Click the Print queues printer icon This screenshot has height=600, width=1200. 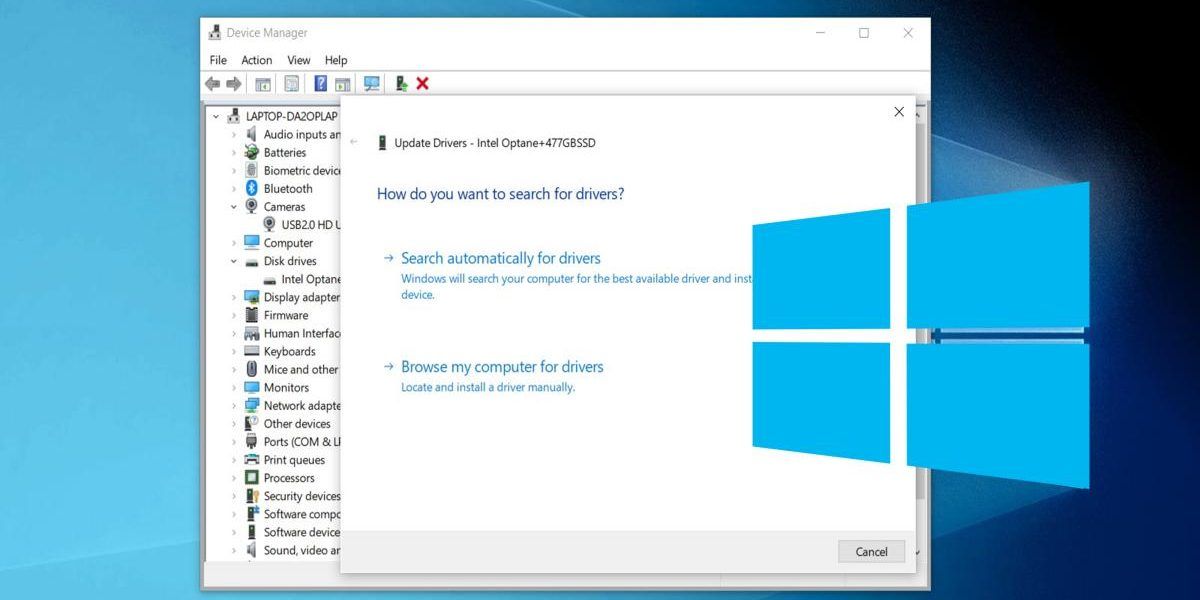[x=252, y=460]
